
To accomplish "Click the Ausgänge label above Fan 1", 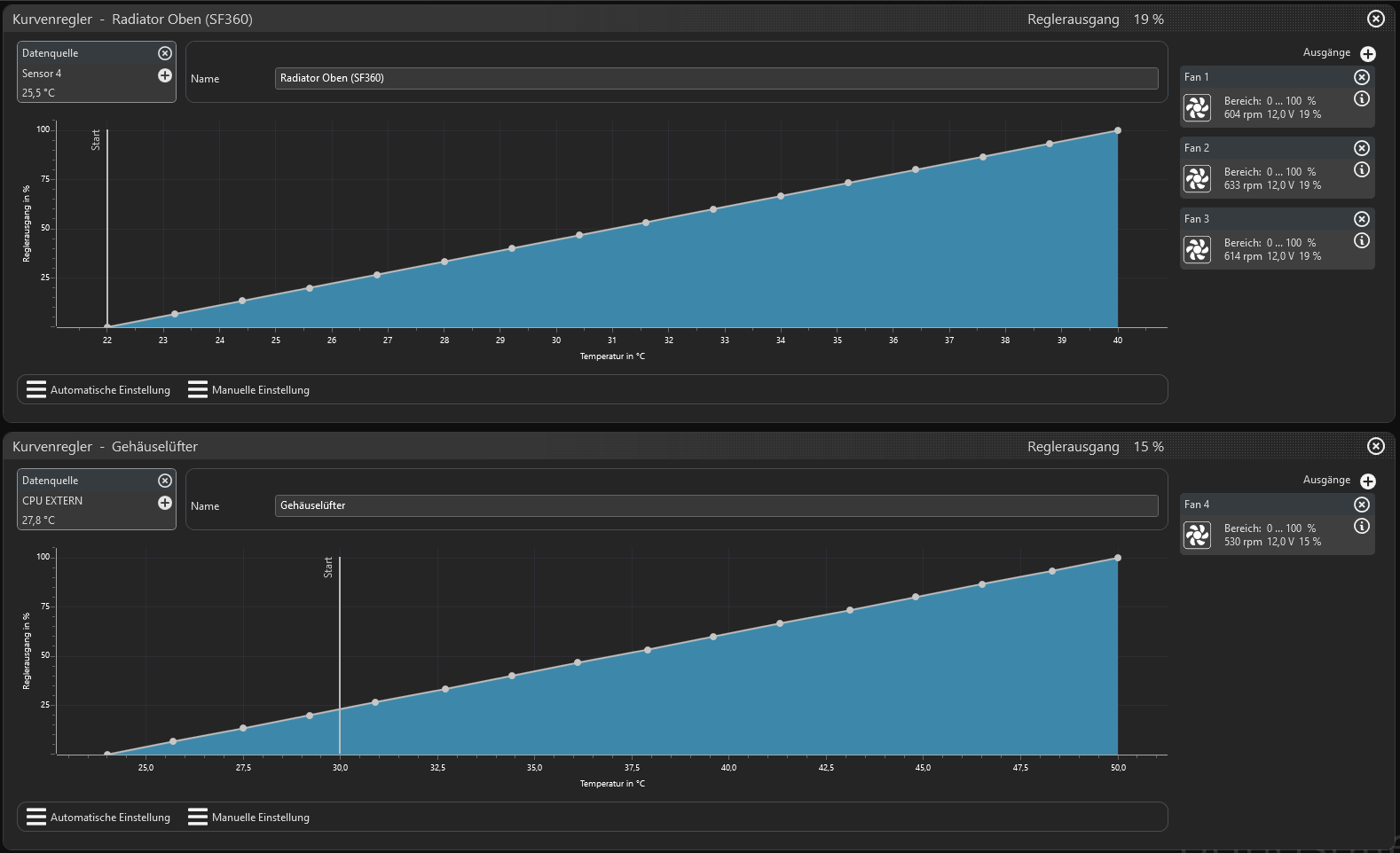I will [1326, 52].
